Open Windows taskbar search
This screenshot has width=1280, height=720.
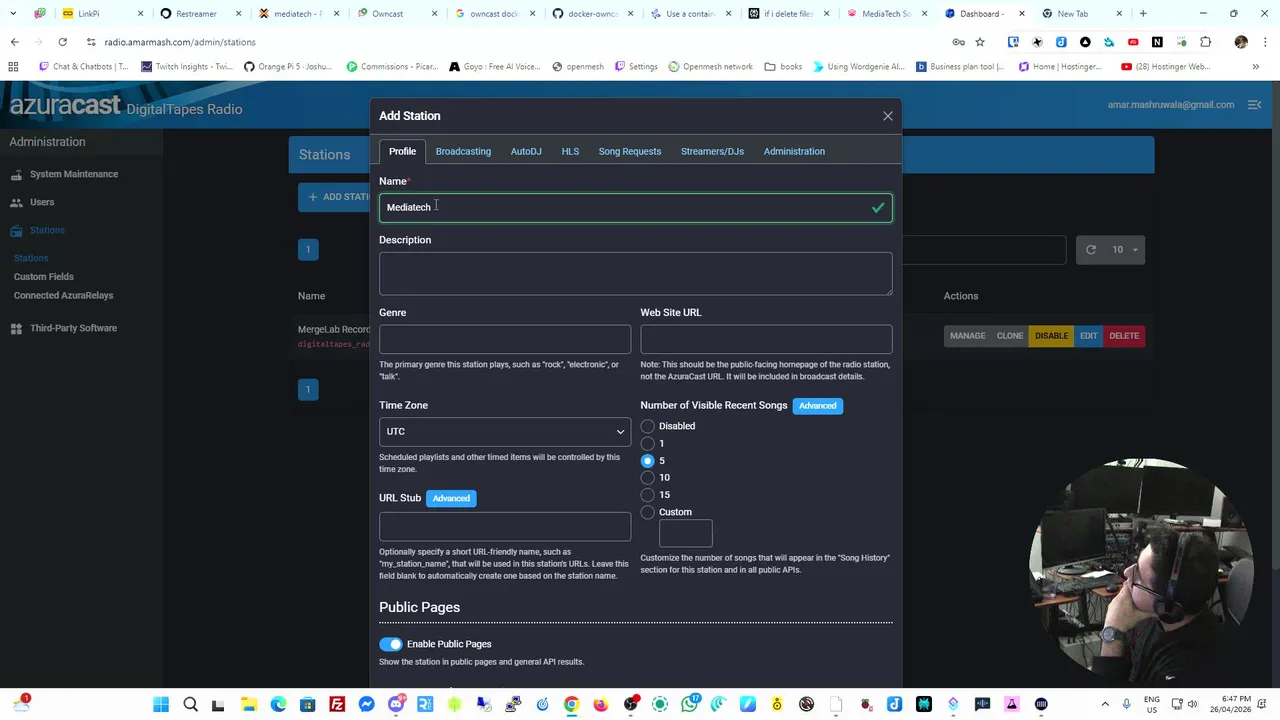click(x=190, y=705)
